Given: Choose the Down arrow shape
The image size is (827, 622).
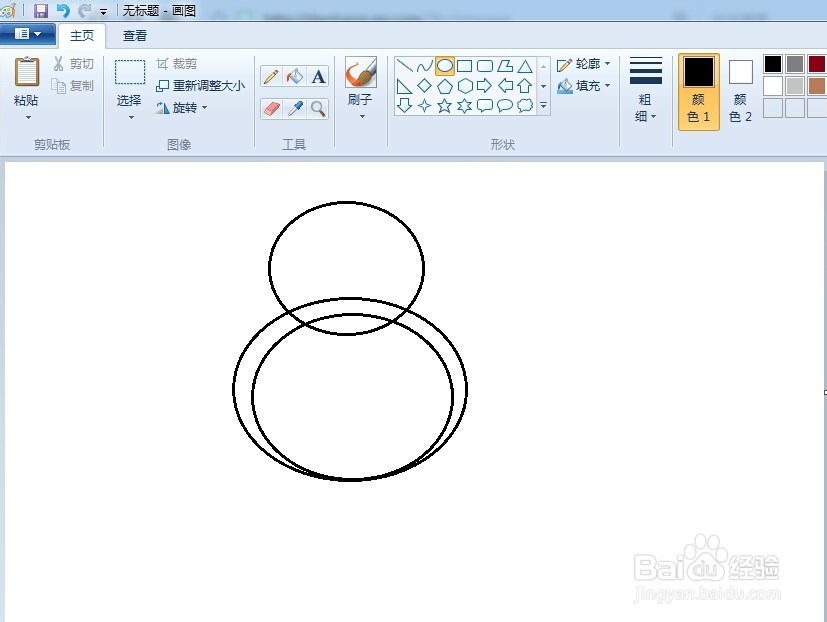Looking at the screenshot, I should coord(405,106).
